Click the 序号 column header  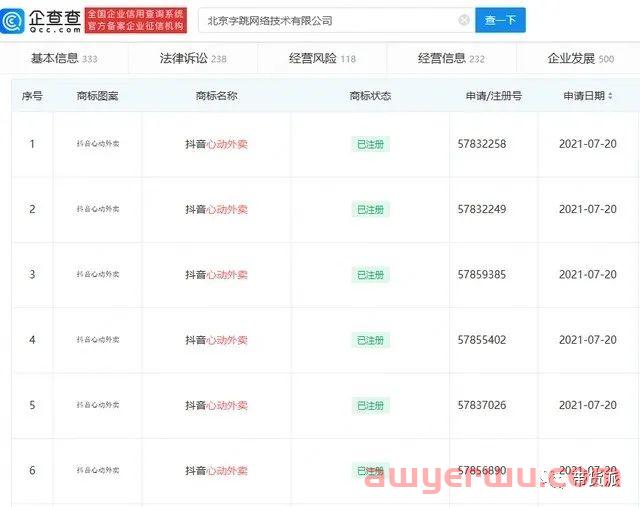tap(32, 96)
